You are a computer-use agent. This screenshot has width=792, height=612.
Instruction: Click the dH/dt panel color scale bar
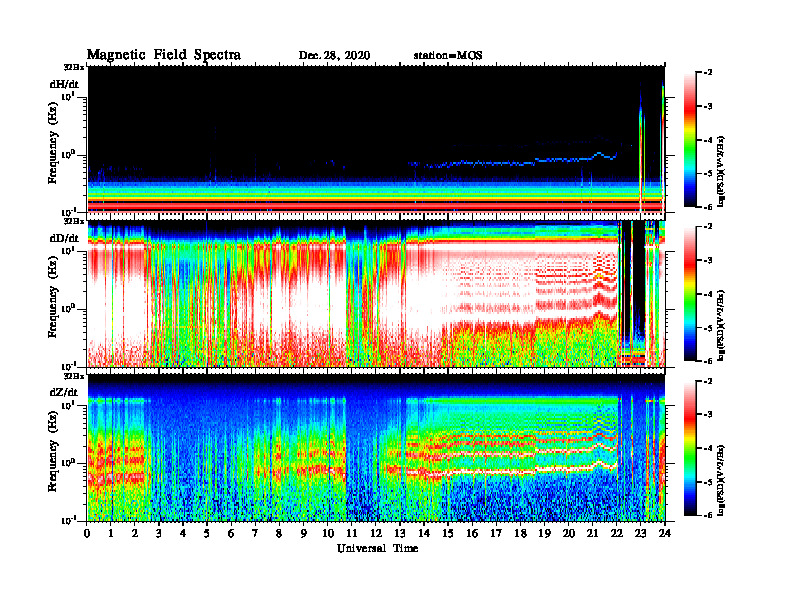click(x=690, y=140)
